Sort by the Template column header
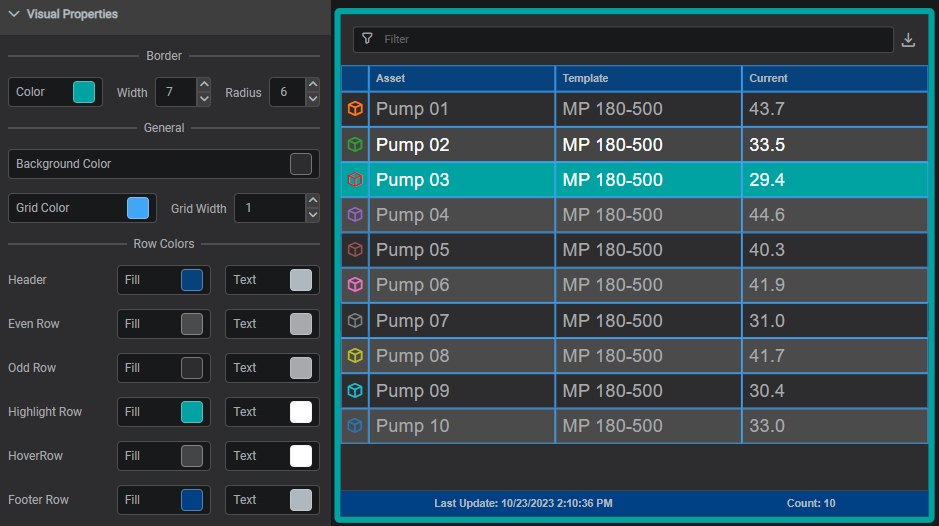939x526 pixels. click(648, 78)
